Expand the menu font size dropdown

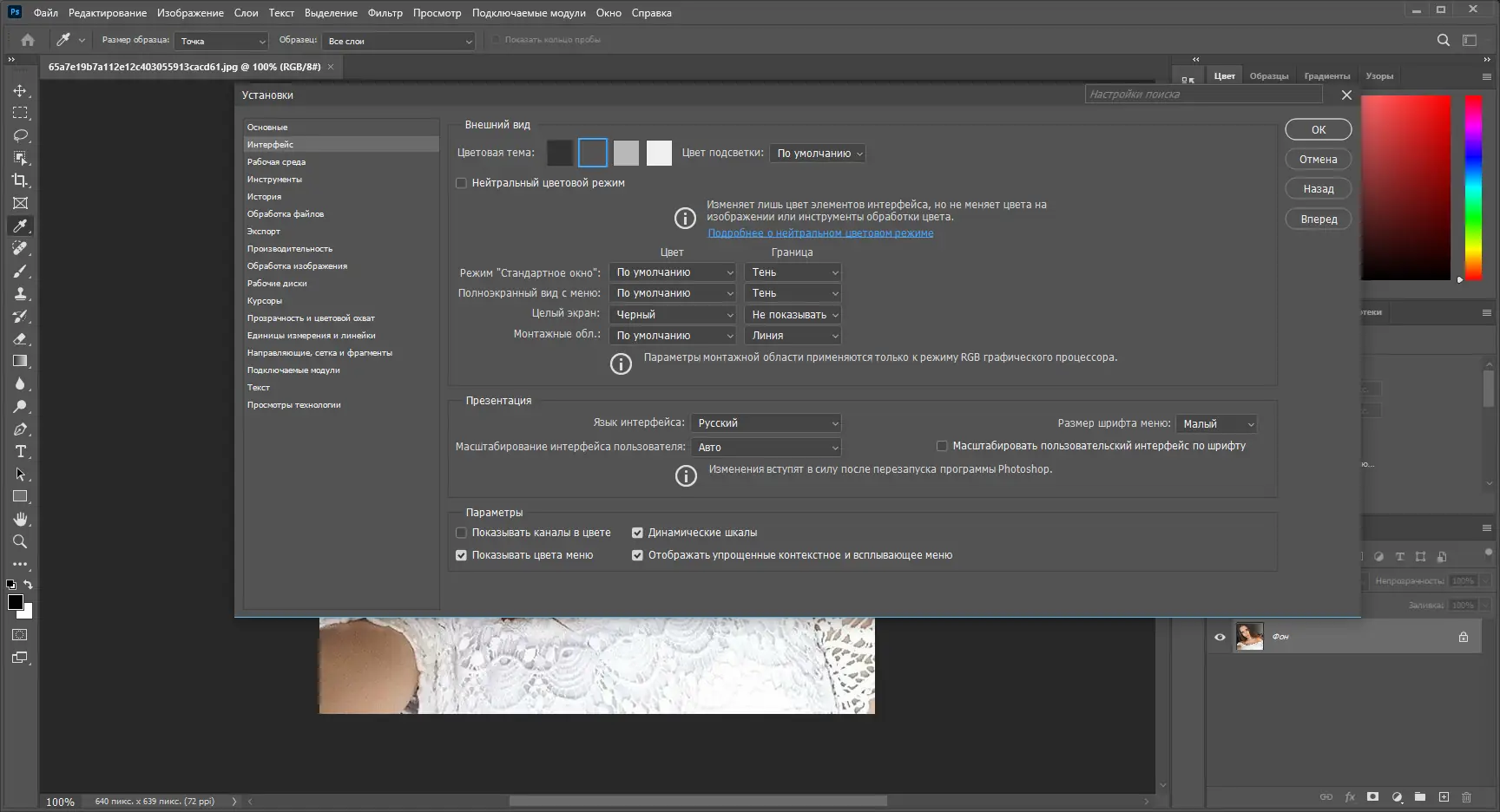(x=1217, y=424)
